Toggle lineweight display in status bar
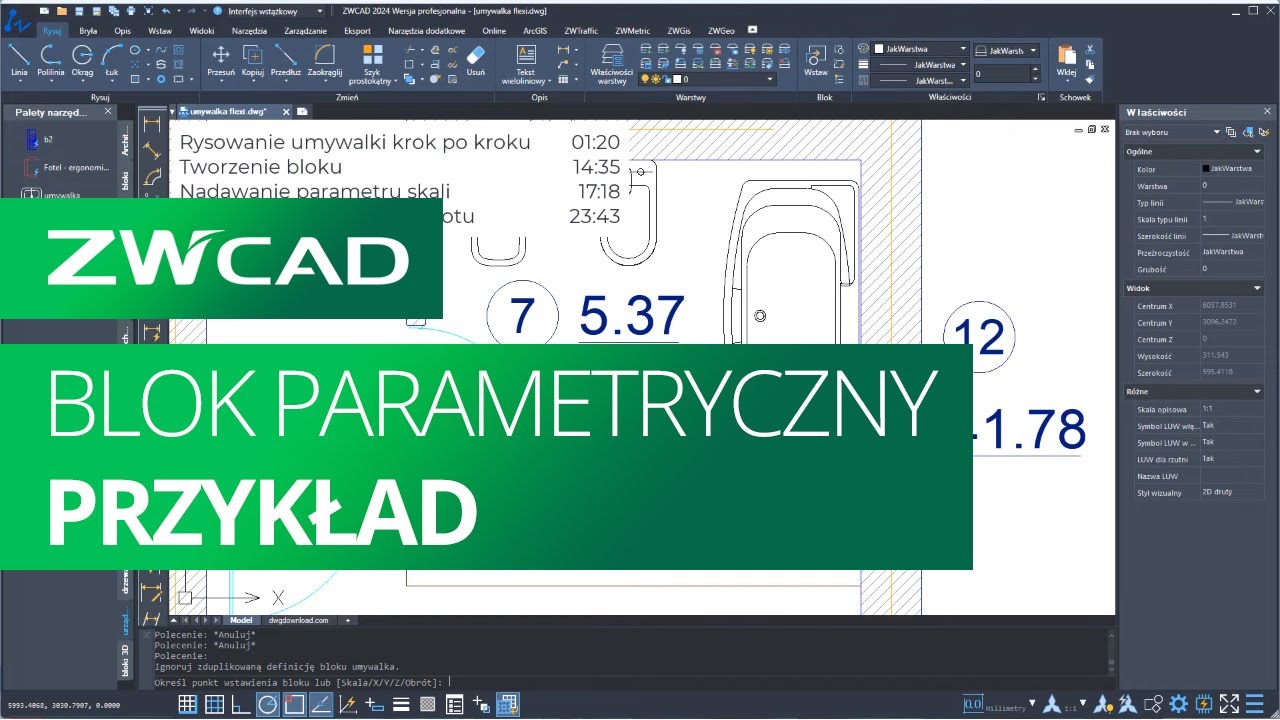Screen dimensions: 1280x720 (x=401, y=704)
